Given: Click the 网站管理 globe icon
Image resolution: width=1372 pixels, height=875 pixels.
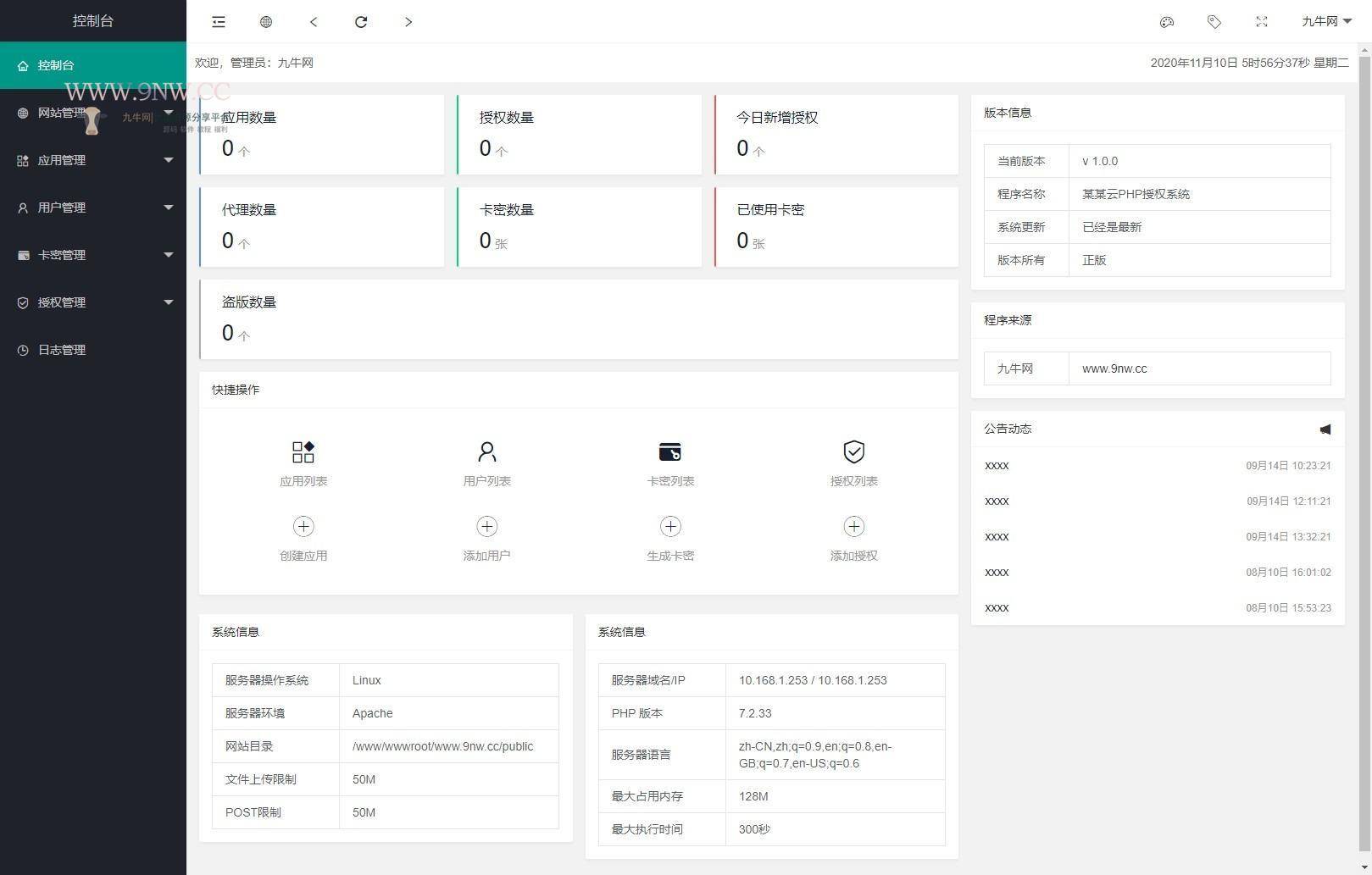Looking at the screenshot, I should pos(23,113).
